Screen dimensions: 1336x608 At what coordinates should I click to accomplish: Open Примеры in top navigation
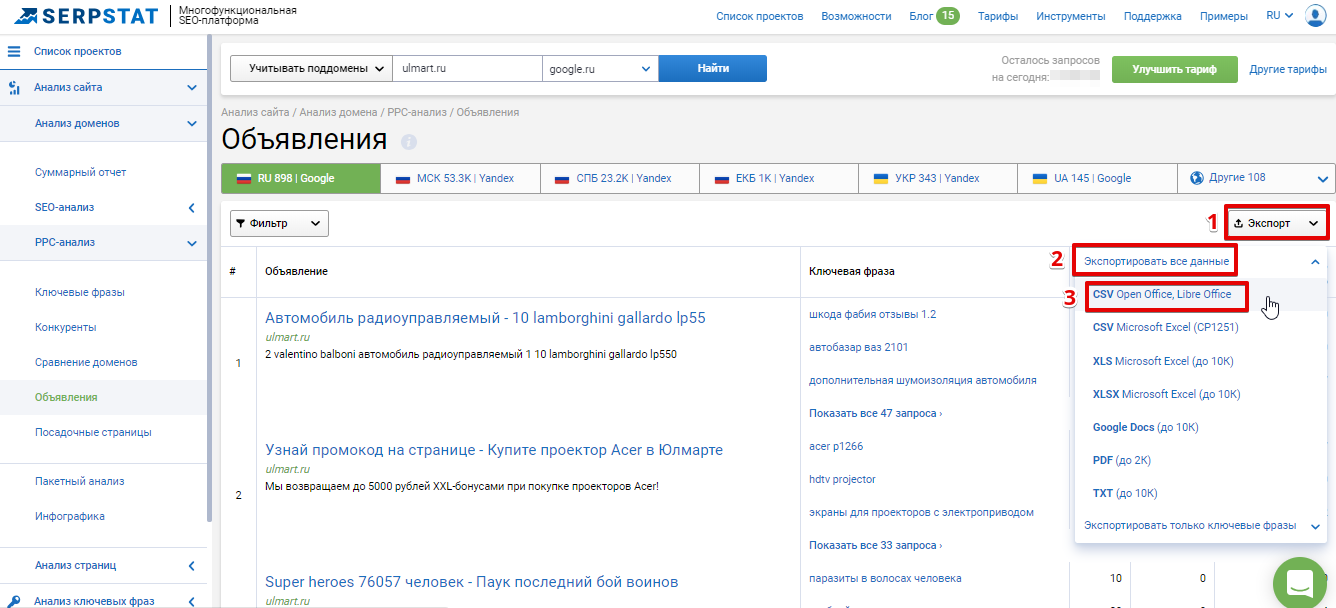click(1224, 17)
